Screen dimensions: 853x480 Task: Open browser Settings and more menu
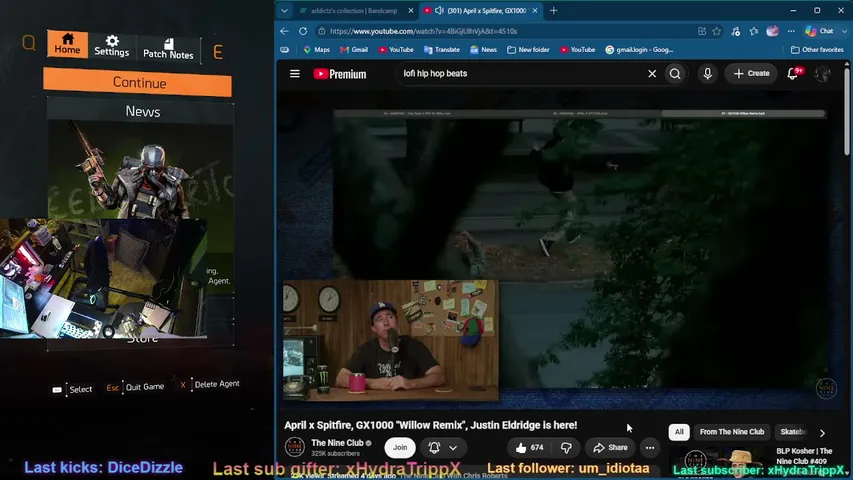click(x=791, y=31)
